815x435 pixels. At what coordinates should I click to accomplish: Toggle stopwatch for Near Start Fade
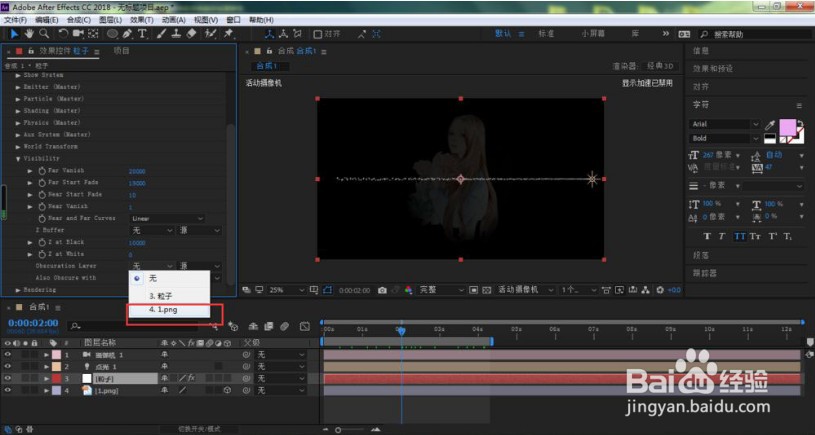click(42, 195)
